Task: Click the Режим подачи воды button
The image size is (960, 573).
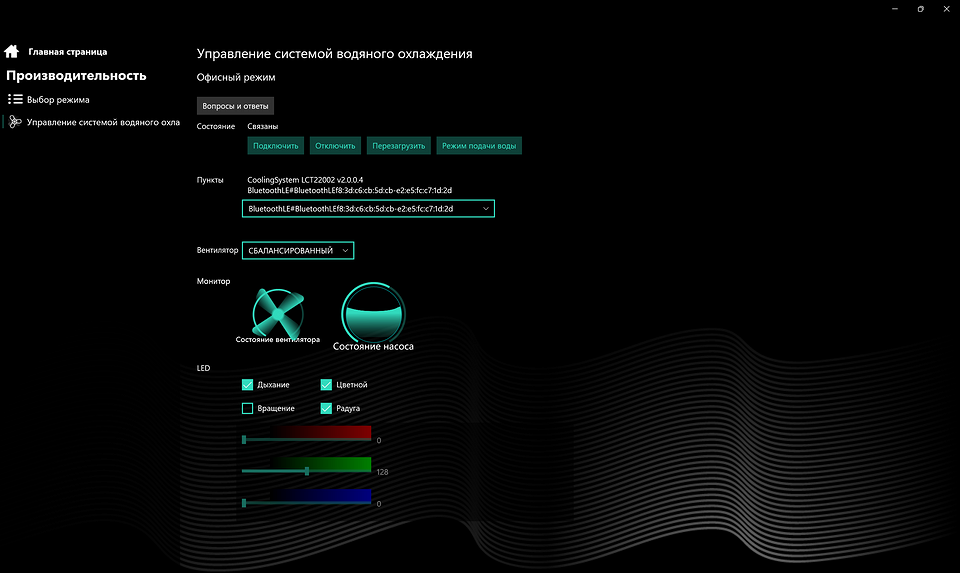Action: [479, 146]
